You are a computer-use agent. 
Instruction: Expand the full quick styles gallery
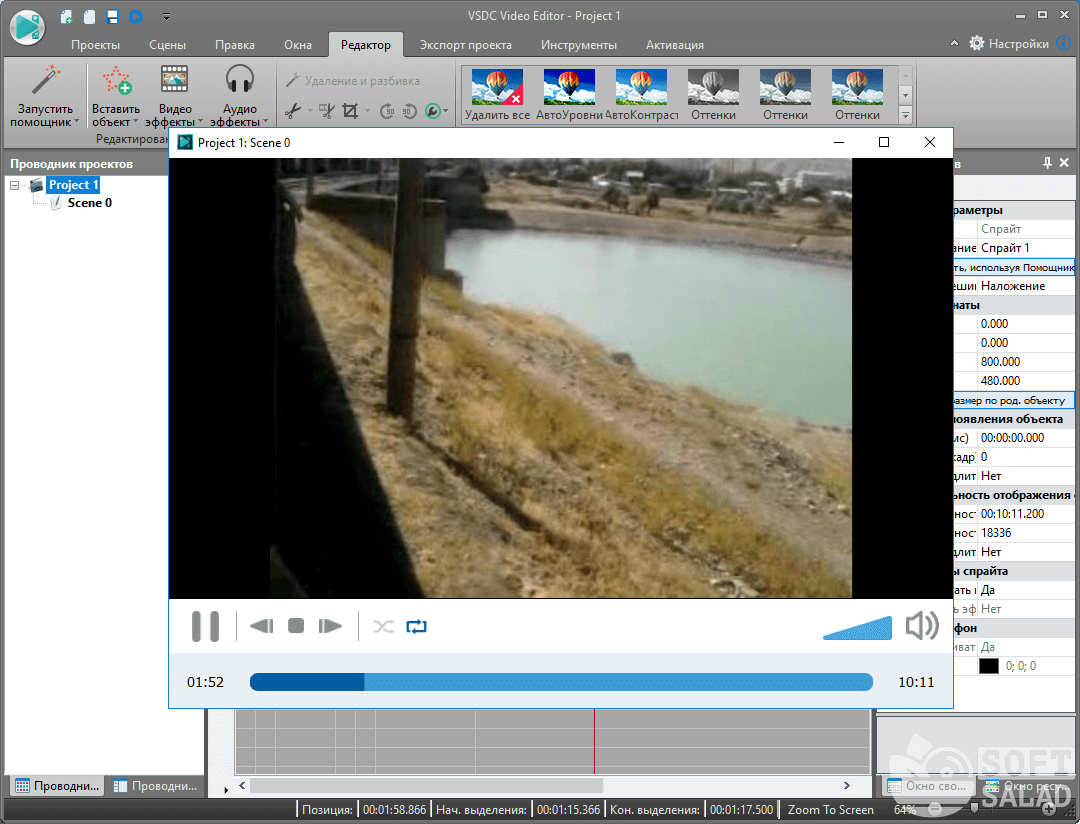(x=906, y=116)
